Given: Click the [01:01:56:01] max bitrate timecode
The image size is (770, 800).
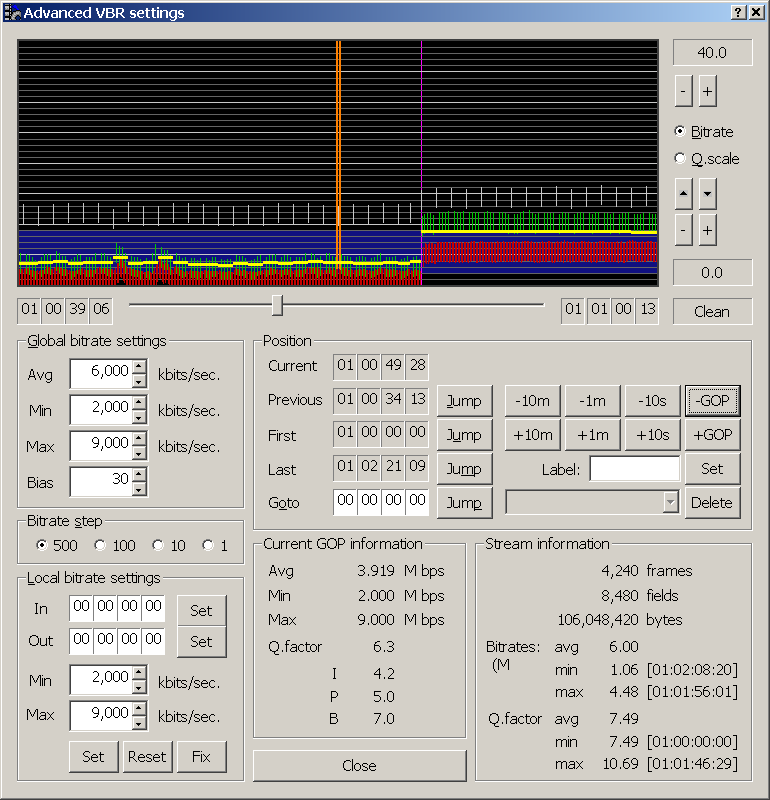Looking at the screenshot, I should click(x=692, y=692).
